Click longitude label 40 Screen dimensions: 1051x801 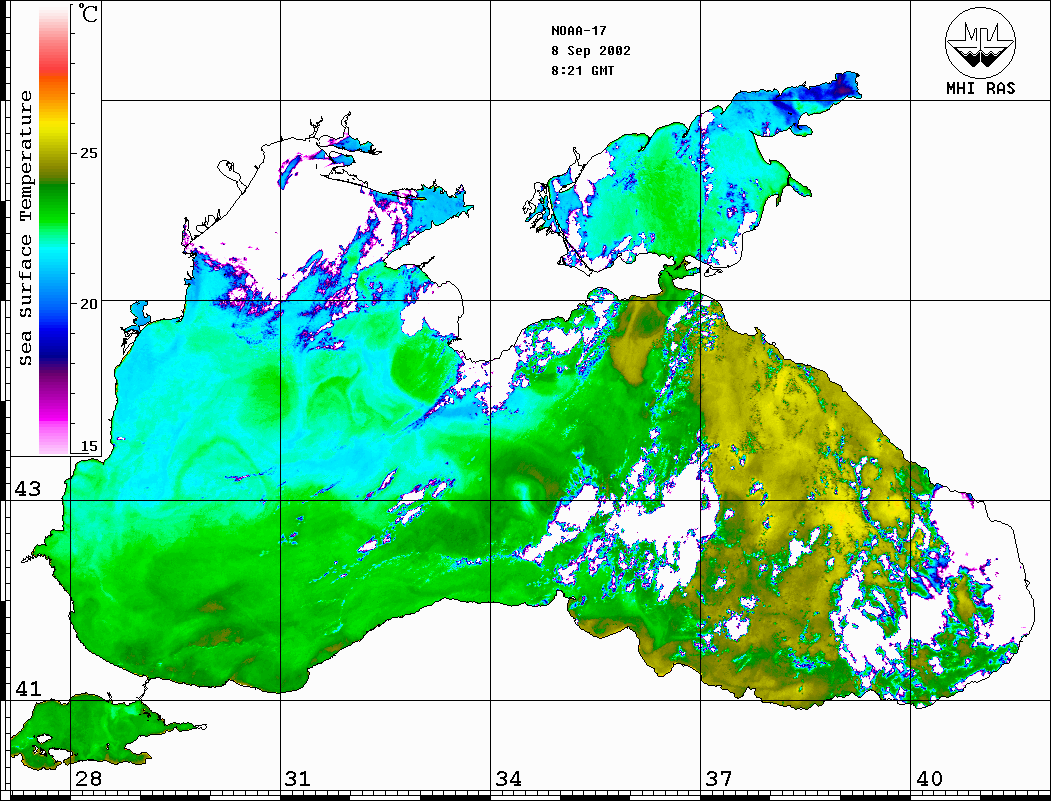(929, 778)
